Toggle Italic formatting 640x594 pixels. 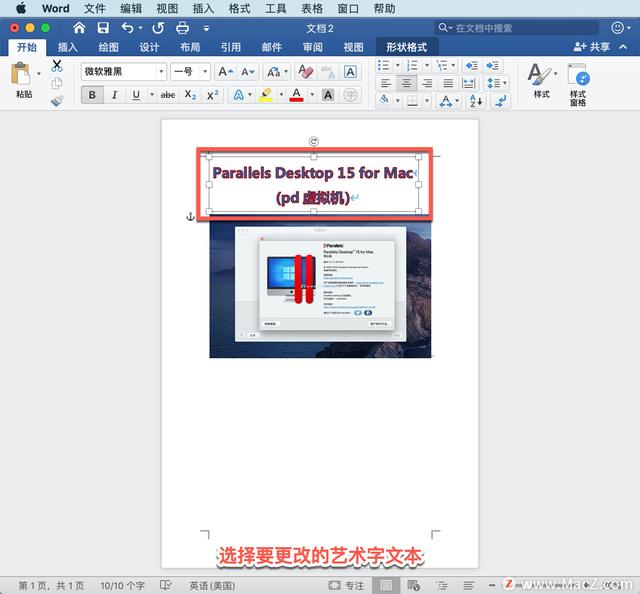pos(114,95)
